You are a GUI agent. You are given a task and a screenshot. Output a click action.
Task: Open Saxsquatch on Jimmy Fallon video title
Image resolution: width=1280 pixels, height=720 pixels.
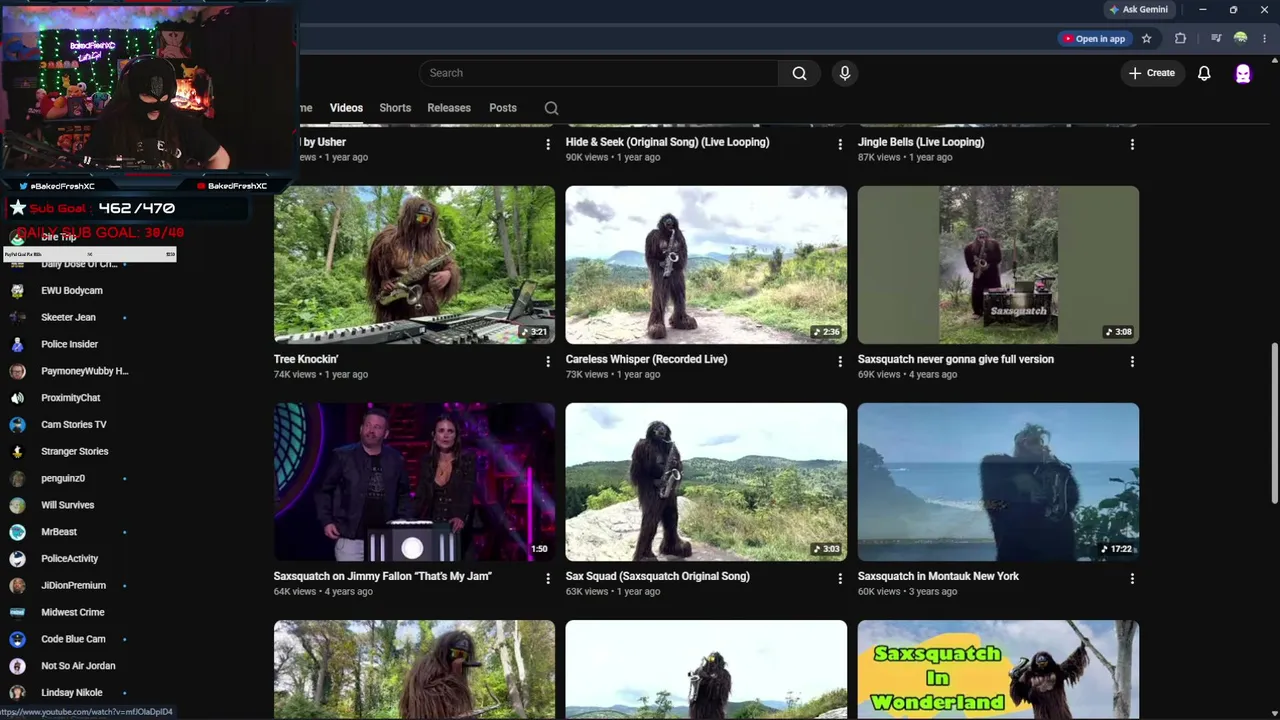click(383, 576)
